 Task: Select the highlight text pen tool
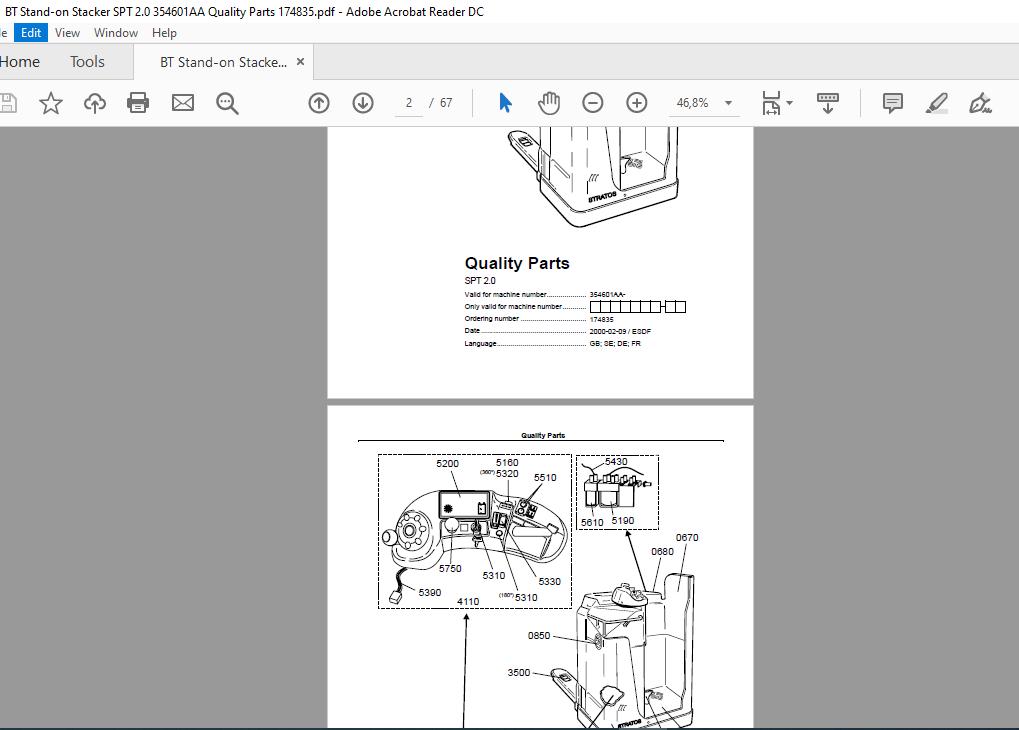pos(936,103)
